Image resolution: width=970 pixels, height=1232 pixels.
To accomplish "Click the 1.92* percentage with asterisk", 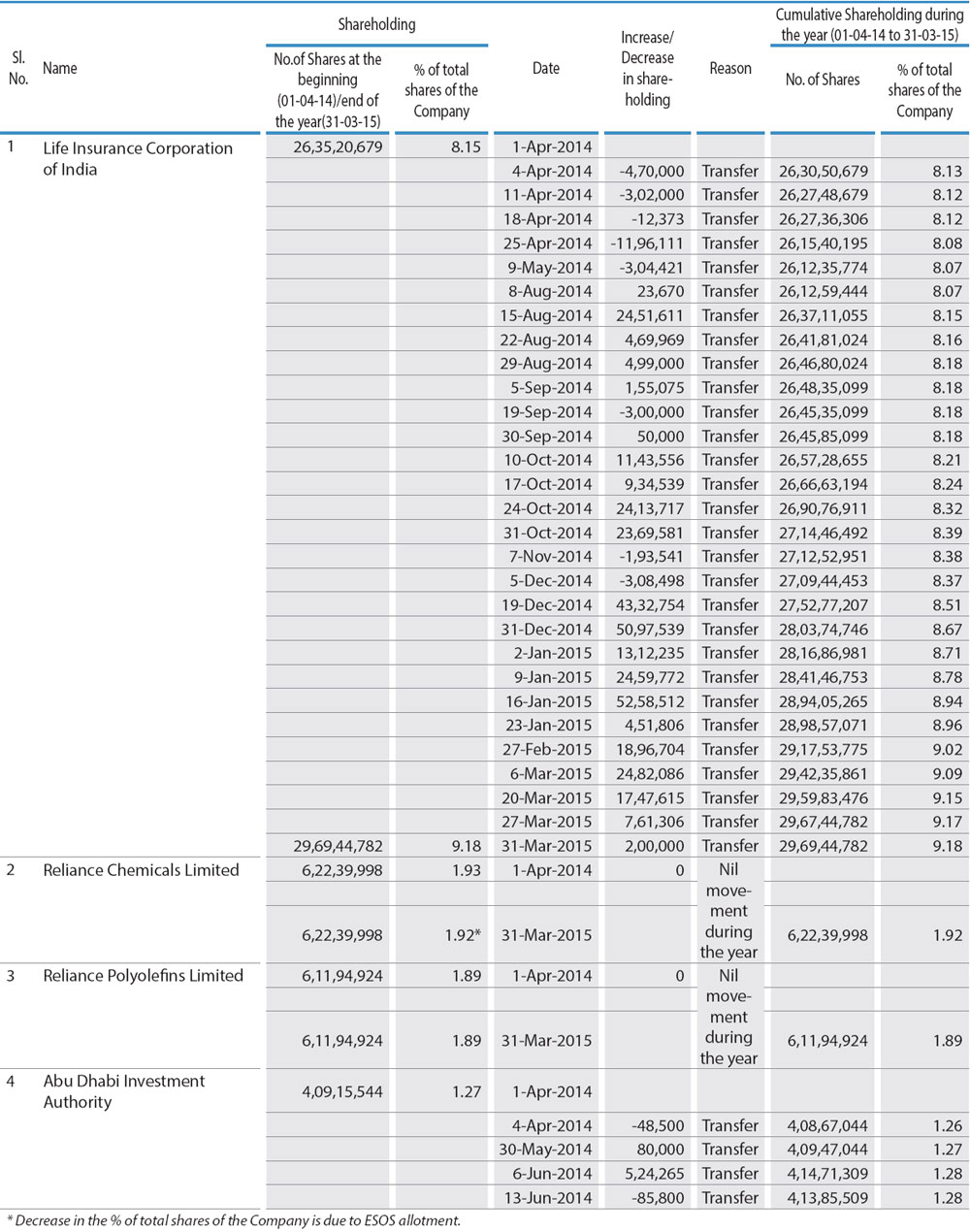I will [x=459, y=936].
